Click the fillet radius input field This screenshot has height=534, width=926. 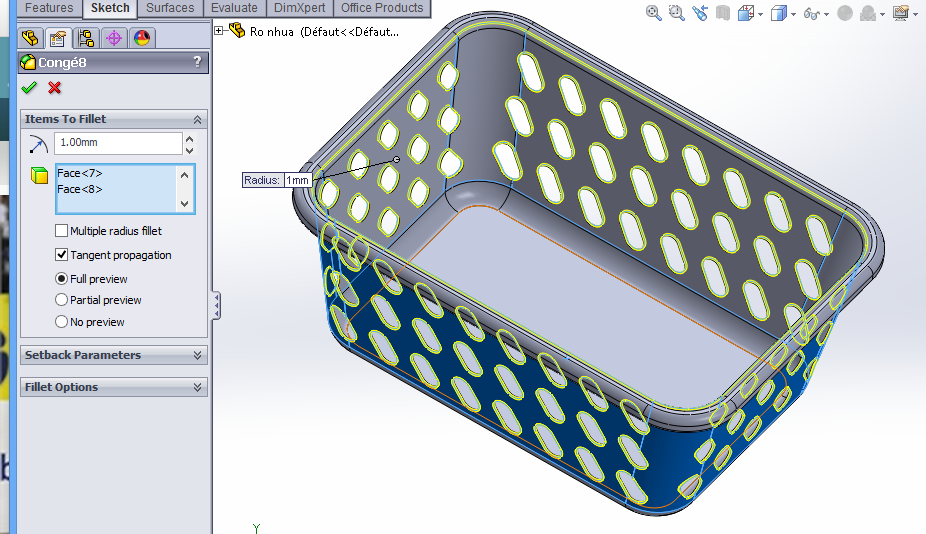118,144
